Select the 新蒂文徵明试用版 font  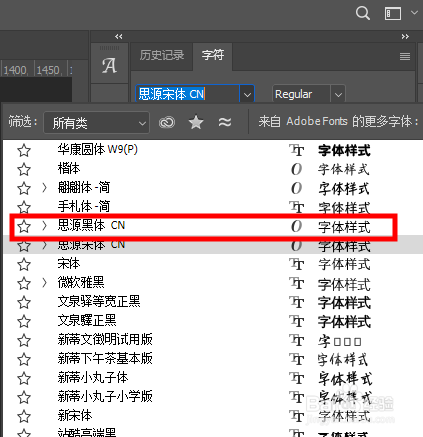pyautogui.click(x=105, y=339)
